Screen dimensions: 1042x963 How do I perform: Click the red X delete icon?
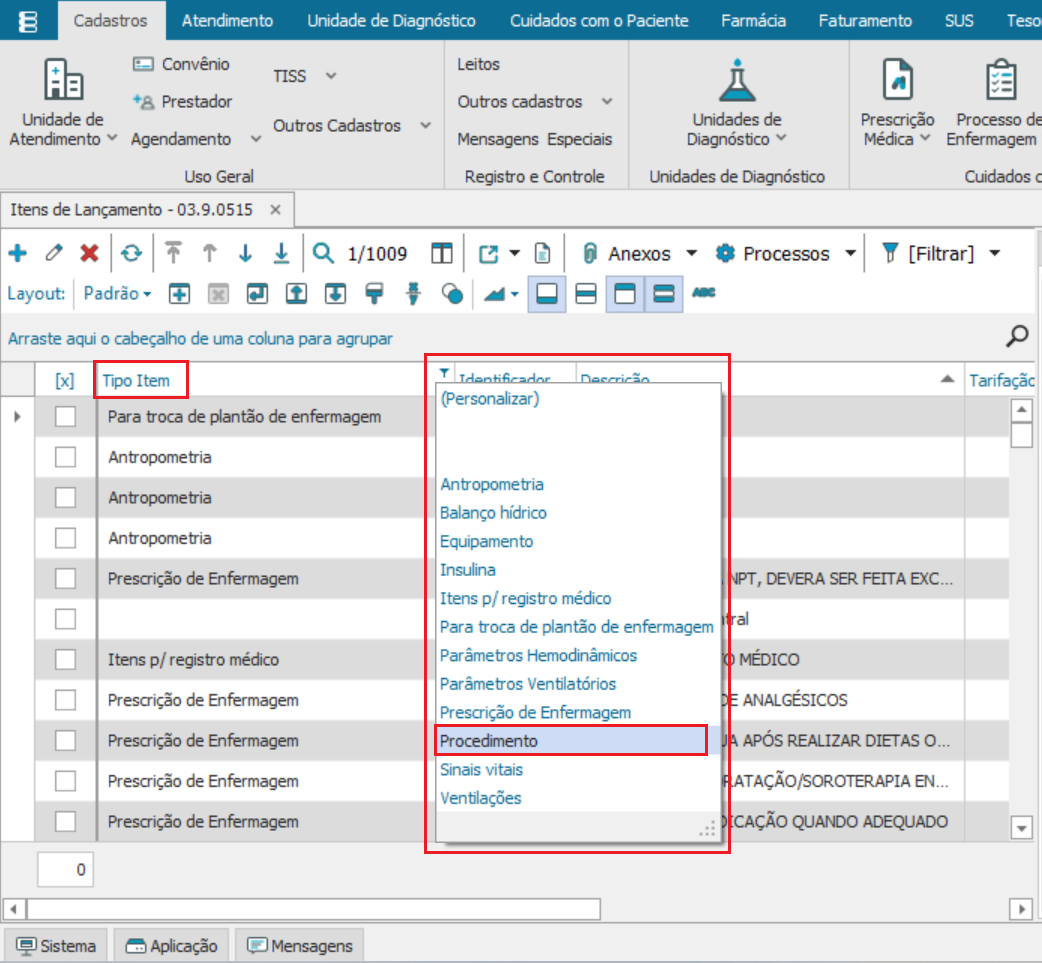pos(89,254)
